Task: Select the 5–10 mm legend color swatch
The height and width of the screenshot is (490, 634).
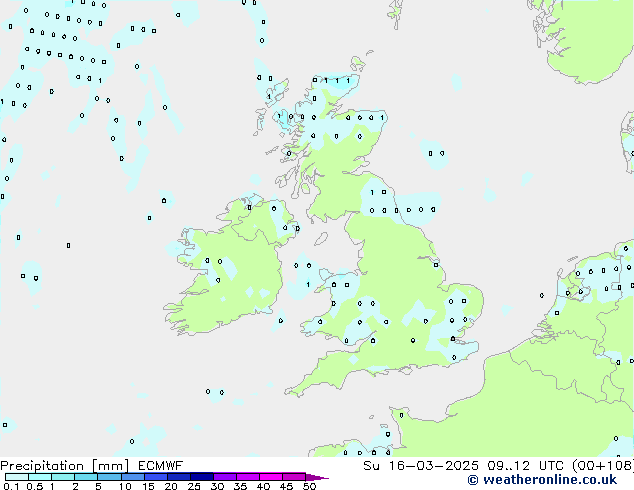Action: (x=109, y=477)
